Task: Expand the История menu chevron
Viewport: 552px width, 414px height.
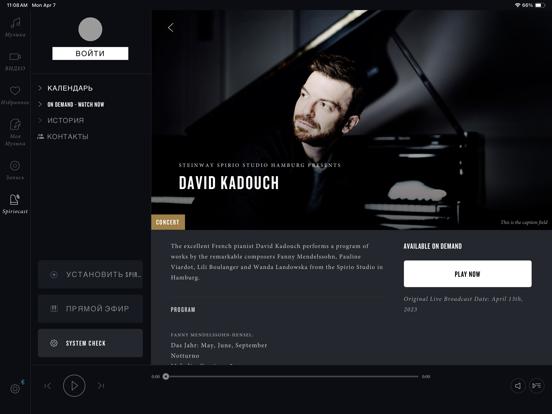Action: (x=40, y=120)
